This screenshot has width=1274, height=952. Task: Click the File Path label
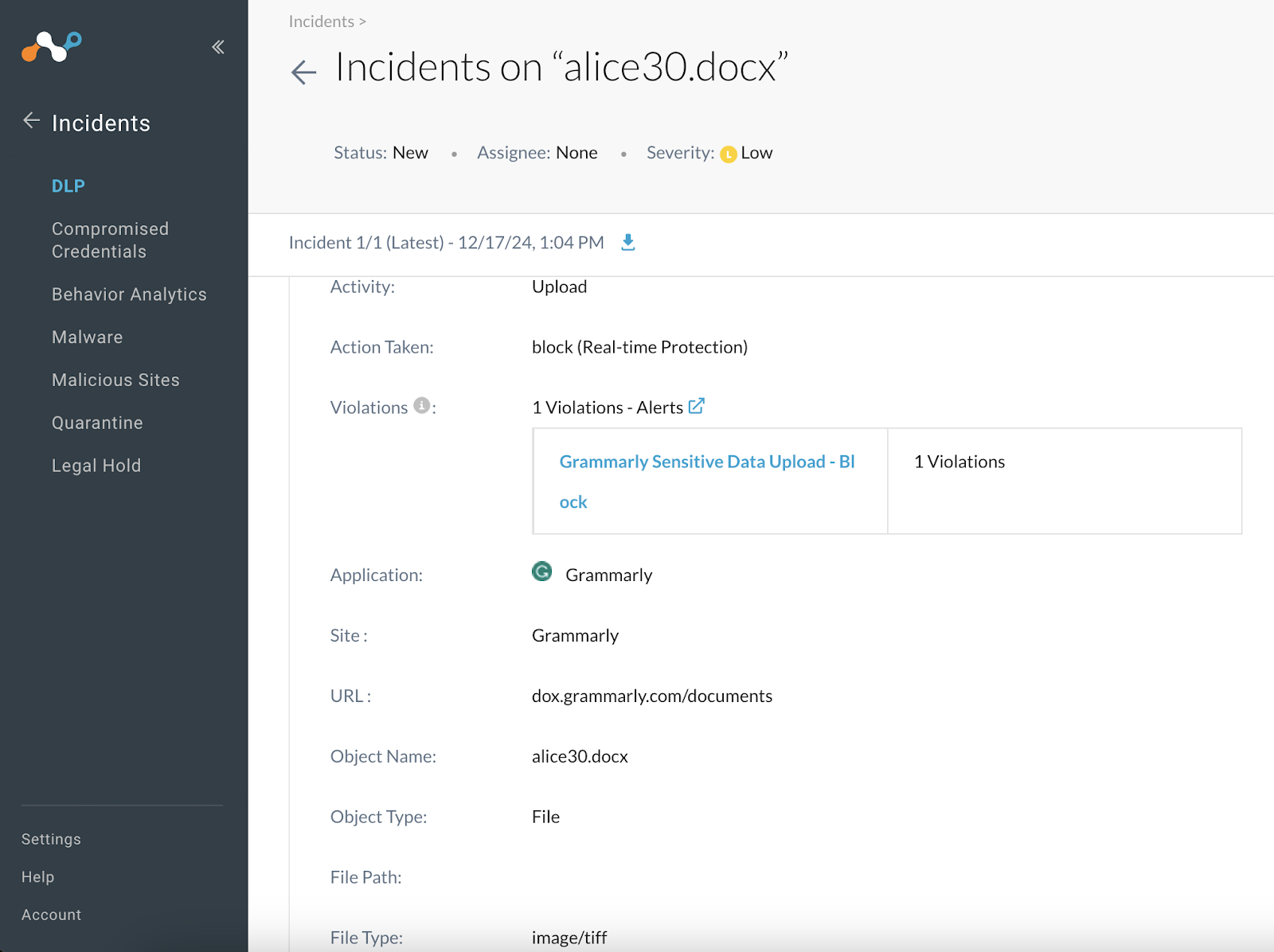[366, 877]
